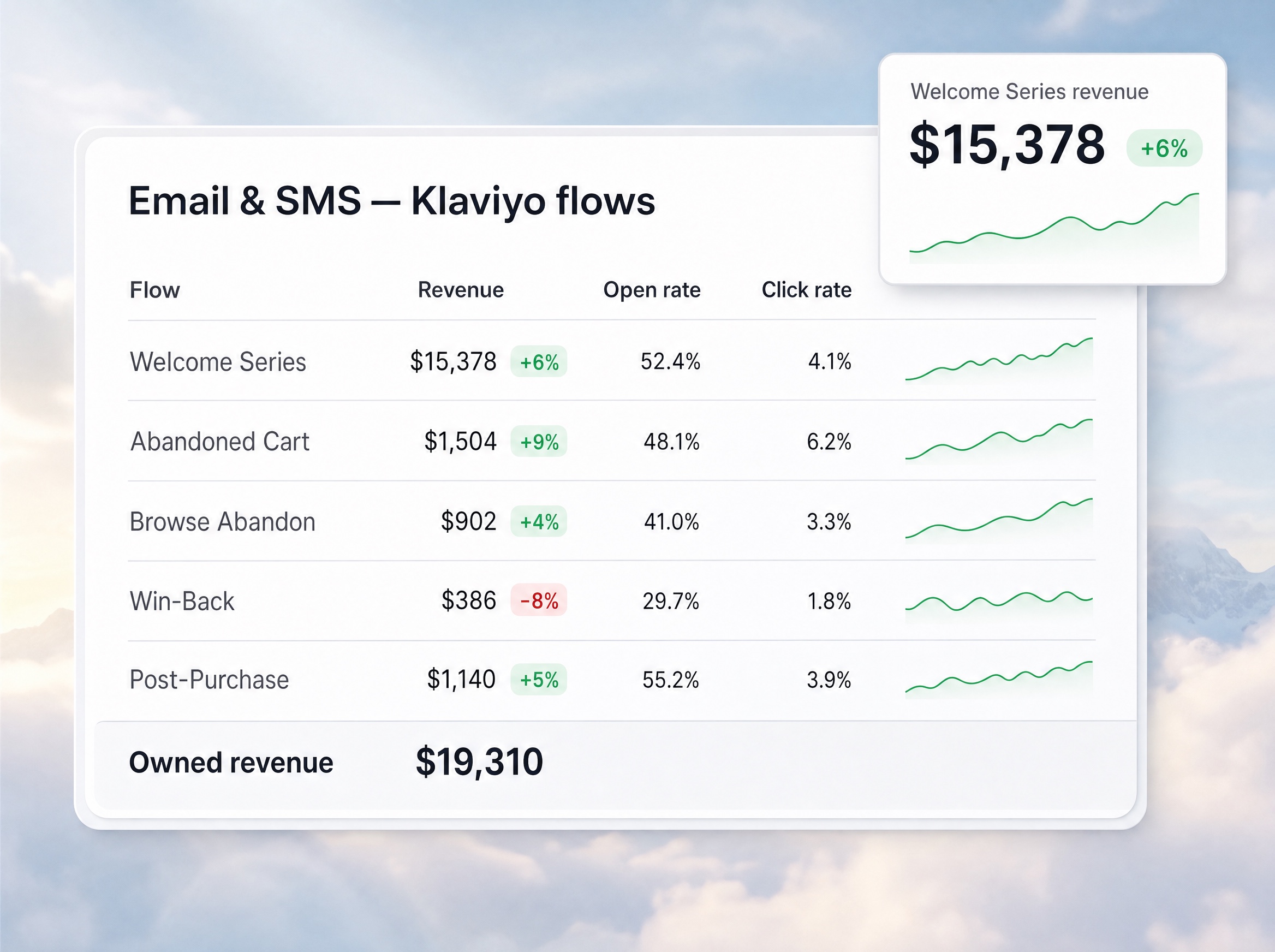Click the Flow column header
The image size is (1275, 952).
(x=154, y=290)
